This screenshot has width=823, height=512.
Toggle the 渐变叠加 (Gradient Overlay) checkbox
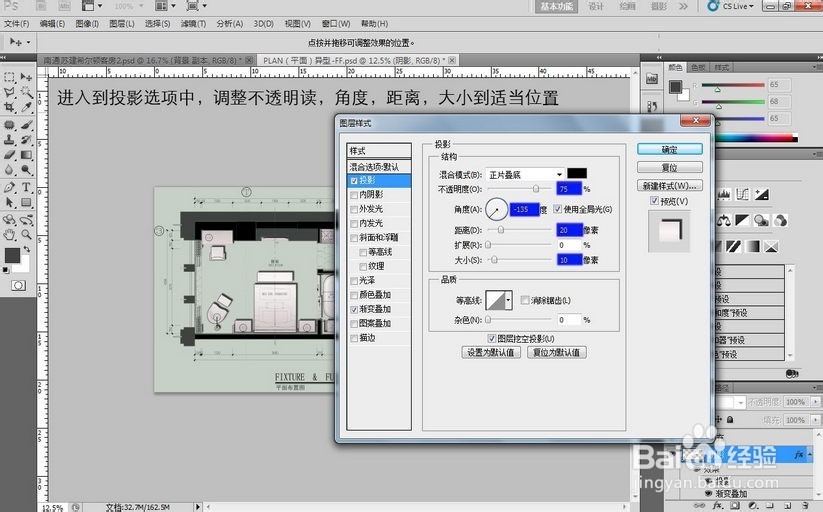tap(354, 309)
